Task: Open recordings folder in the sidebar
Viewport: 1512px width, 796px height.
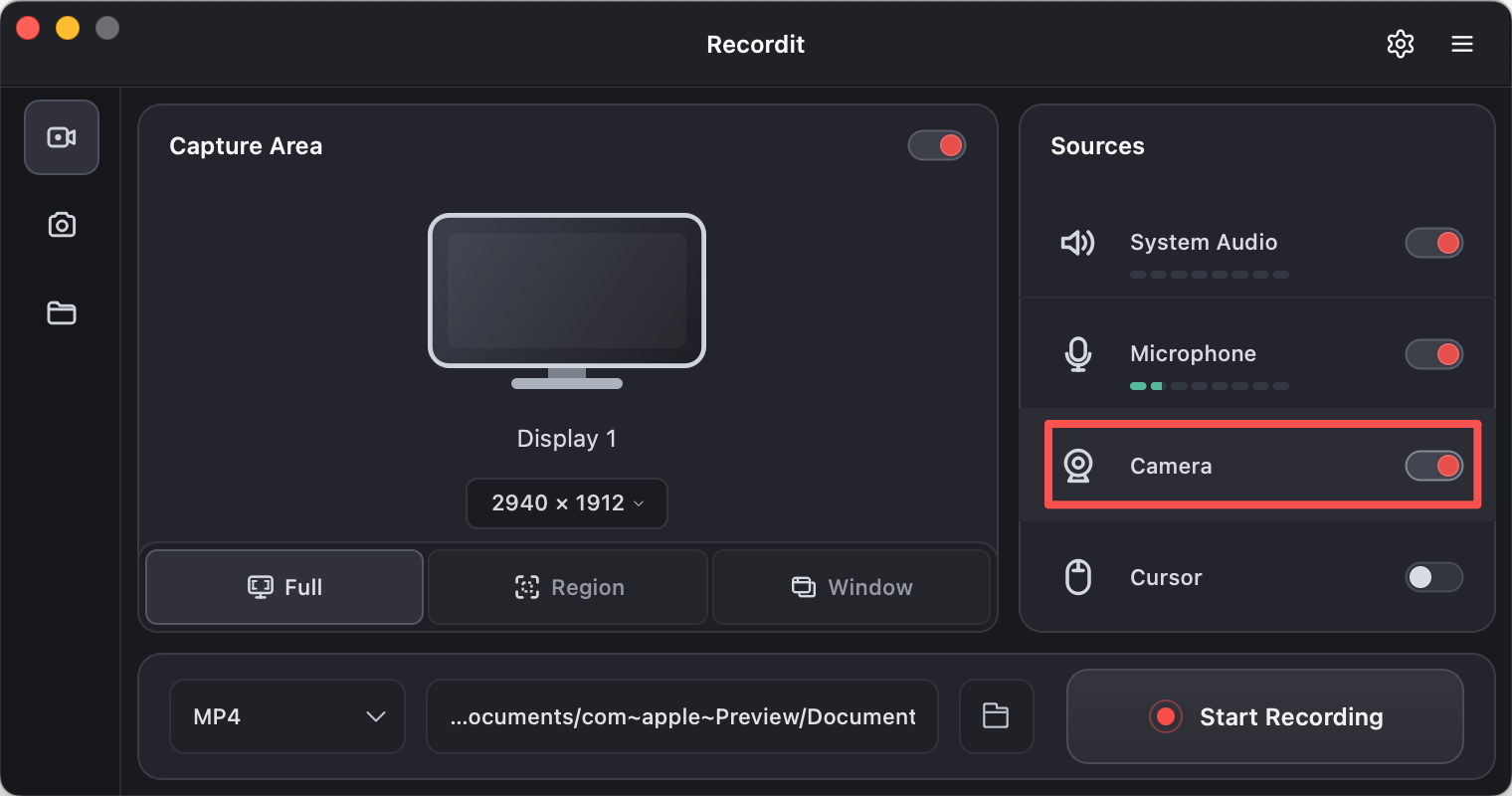Action: (62, 312)
